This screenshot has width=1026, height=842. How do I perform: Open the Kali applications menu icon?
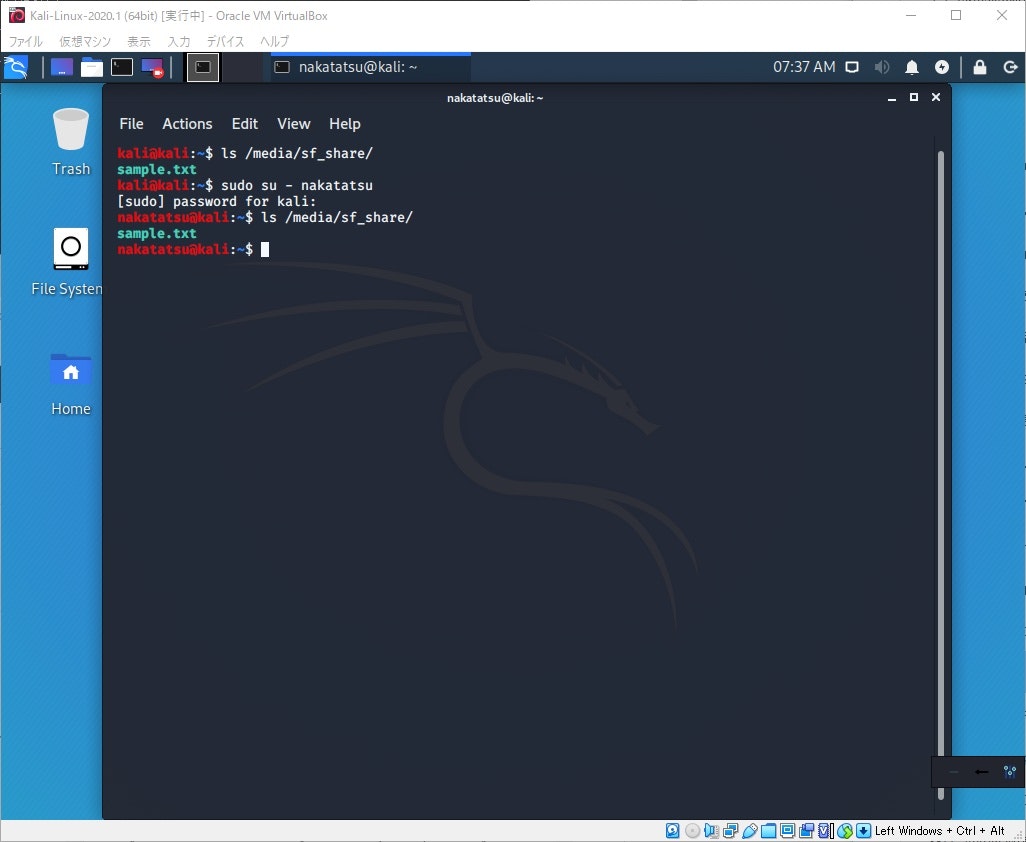click(x=17, y=67)
